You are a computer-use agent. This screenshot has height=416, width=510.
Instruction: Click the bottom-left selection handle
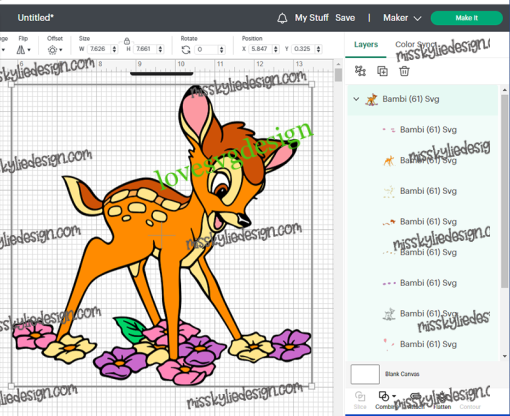click(x=11, y=386)
